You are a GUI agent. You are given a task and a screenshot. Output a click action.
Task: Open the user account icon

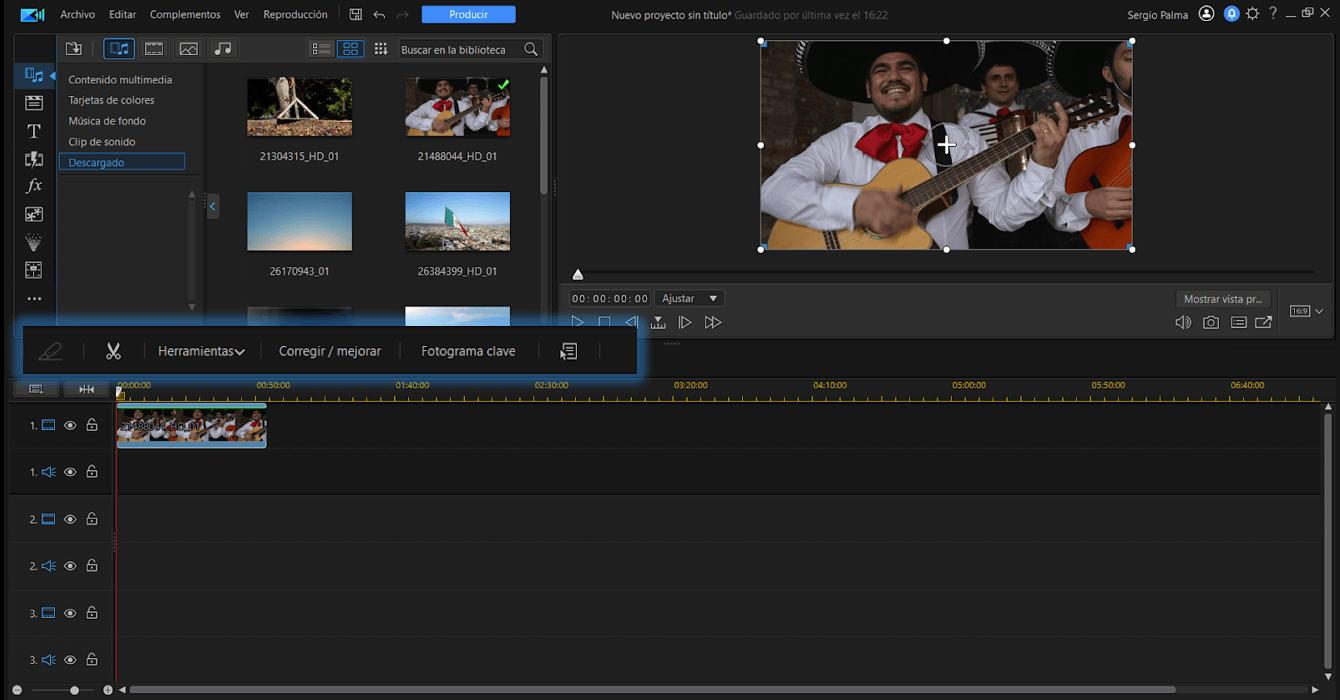point(1206,14)
